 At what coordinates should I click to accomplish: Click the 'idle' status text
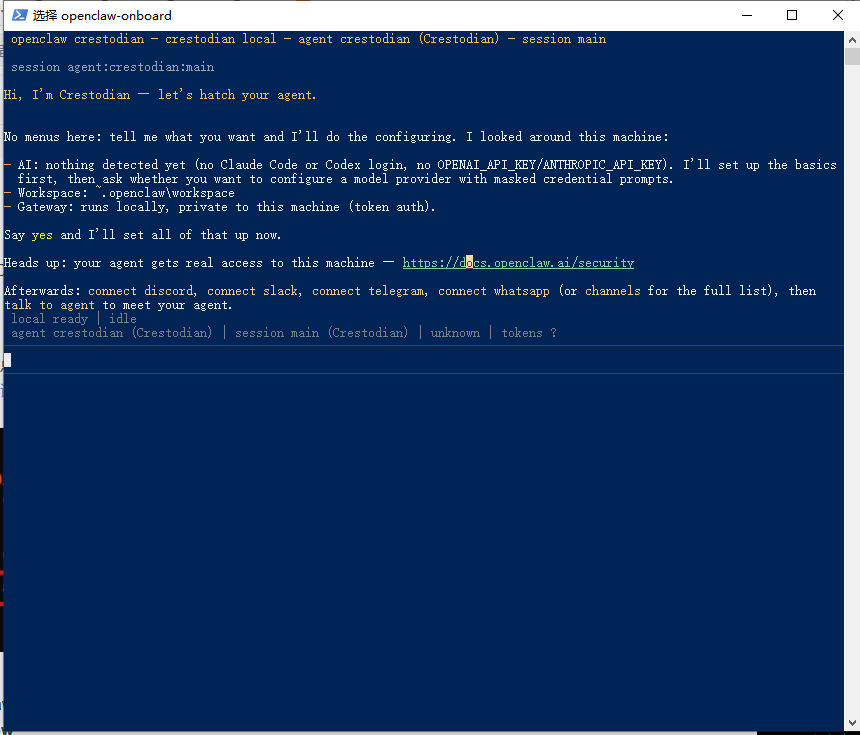[x=123, y=319]
